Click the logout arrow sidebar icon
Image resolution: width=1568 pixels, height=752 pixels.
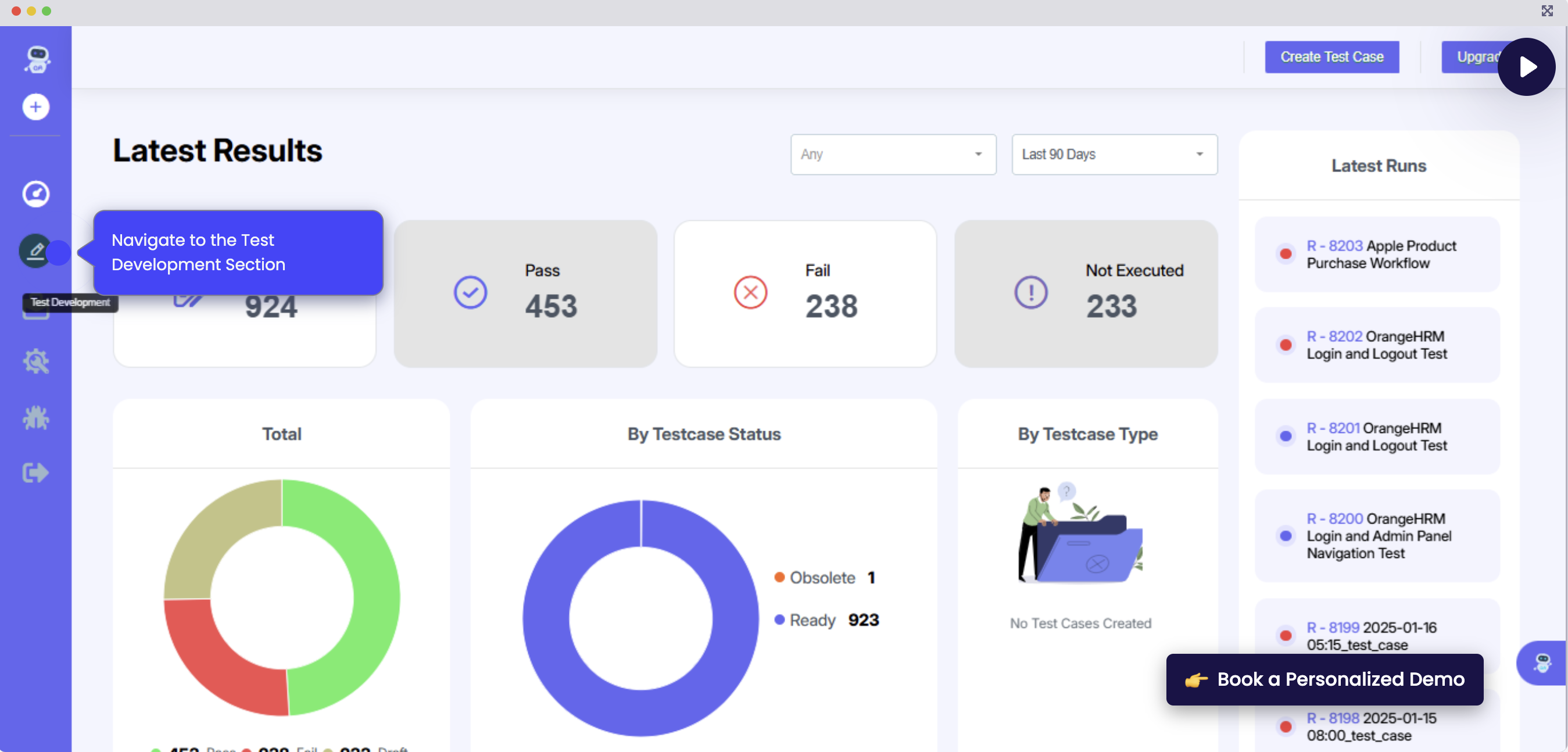36,472
